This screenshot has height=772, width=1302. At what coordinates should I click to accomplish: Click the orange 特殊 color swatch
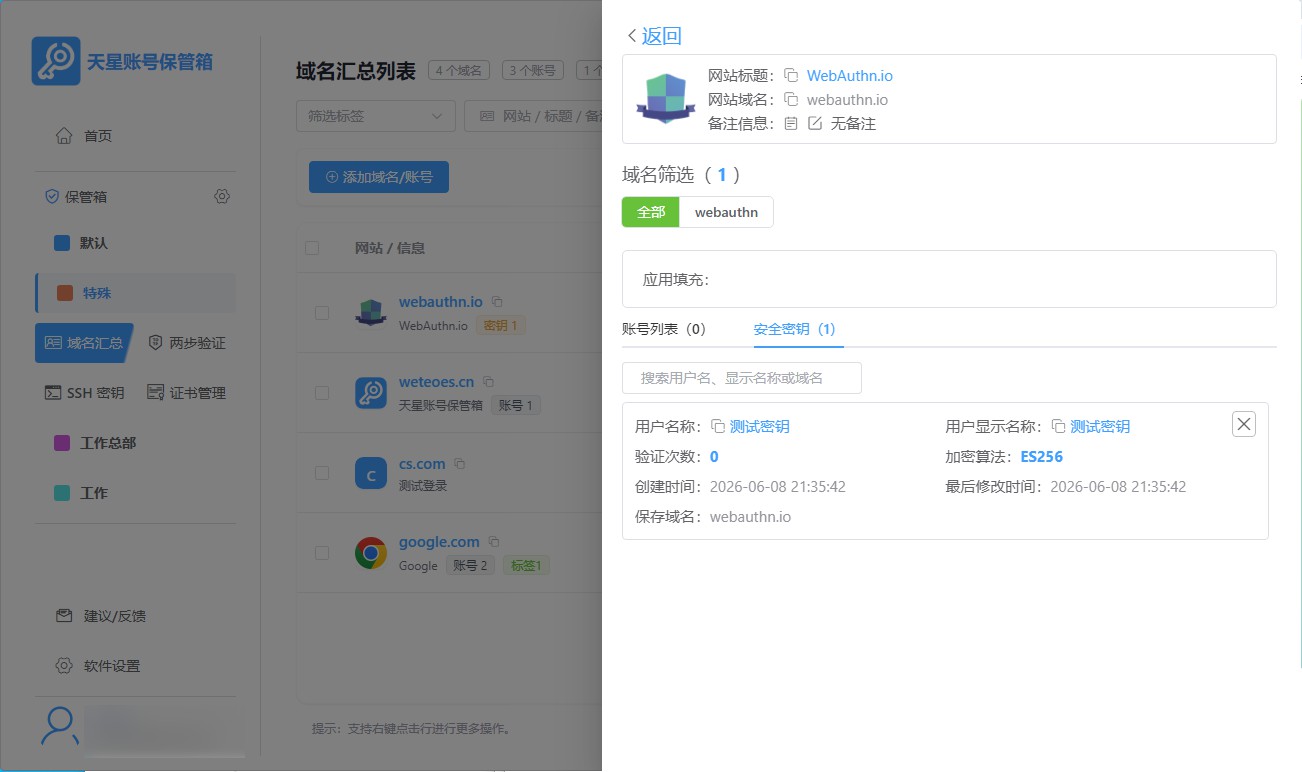(65, 293)
